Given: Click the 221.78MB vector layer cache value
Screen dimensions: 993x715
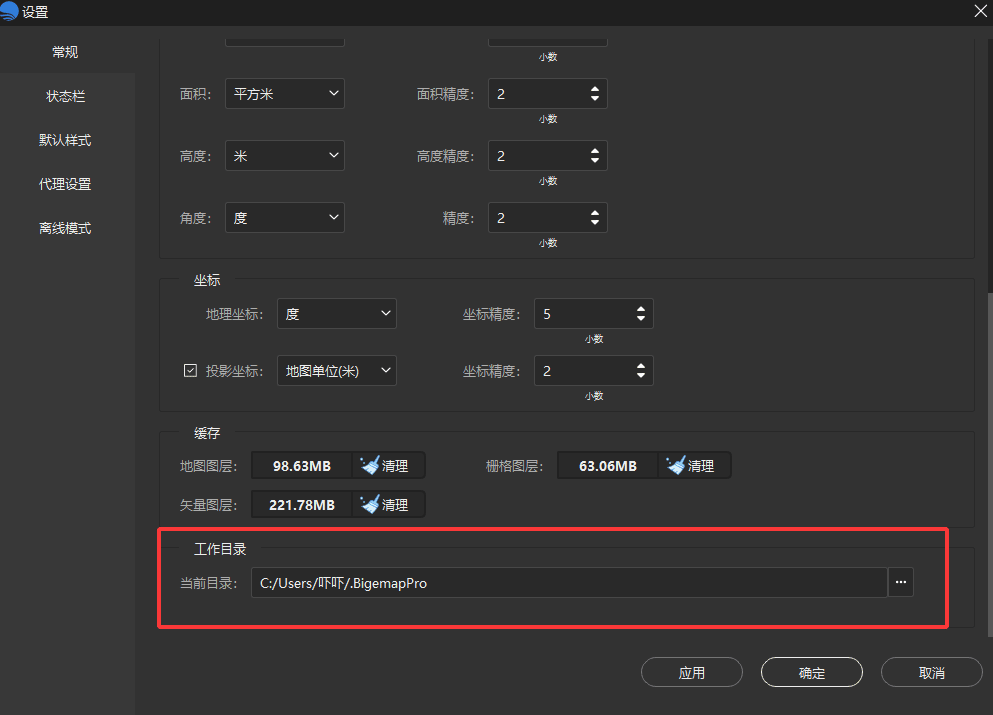Looking at the screenshot, I should (x=301, y=505).
